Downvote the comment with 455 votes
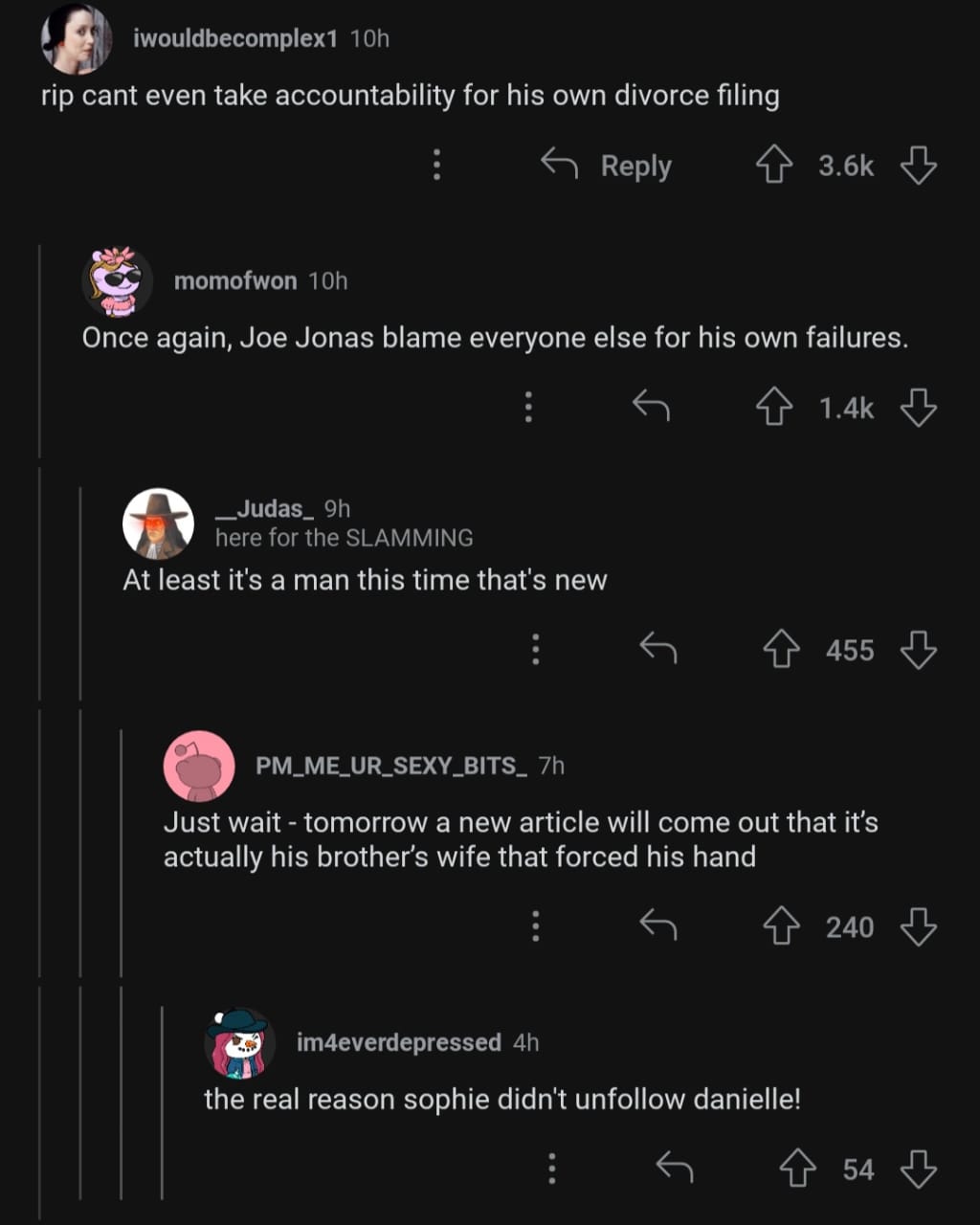980x1225 pixels. click(918, 650)
